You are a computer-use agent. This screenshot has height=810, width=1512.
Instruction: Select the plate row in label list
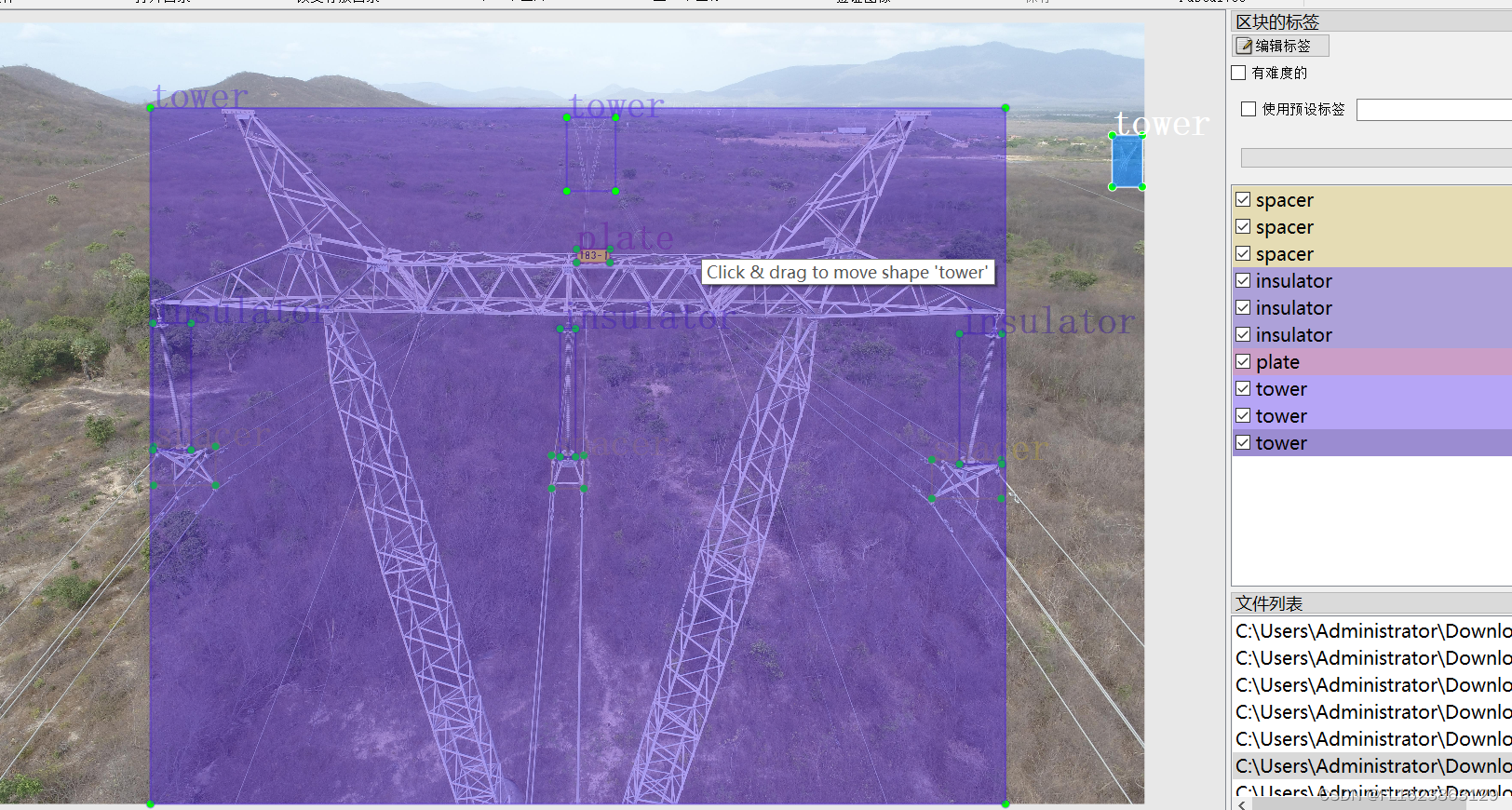(1372, 362)
